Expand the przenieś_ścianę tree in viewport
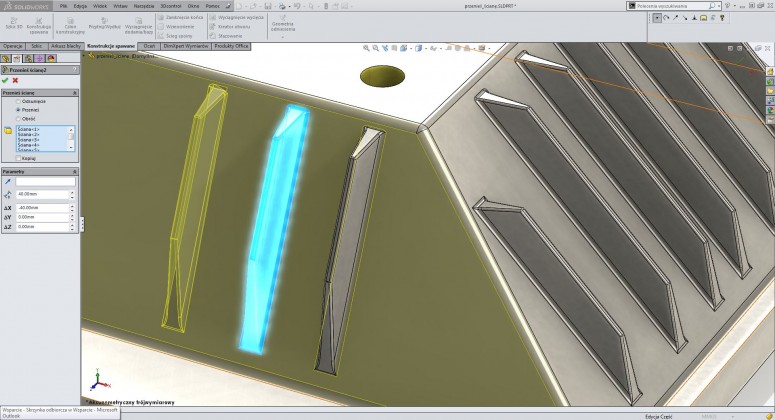775x420 pixels. coord(86,58)
